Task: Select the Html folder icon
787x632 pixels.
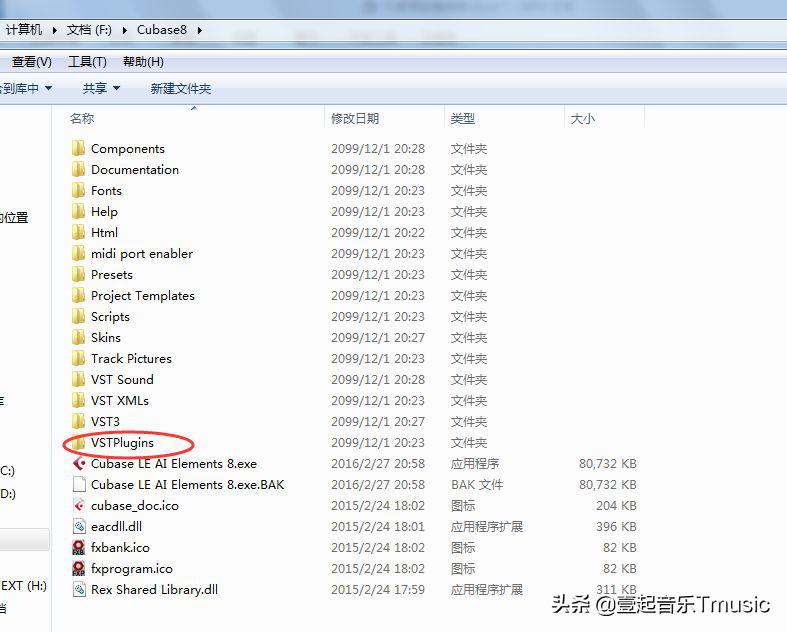Action: [x=78, y=233]
